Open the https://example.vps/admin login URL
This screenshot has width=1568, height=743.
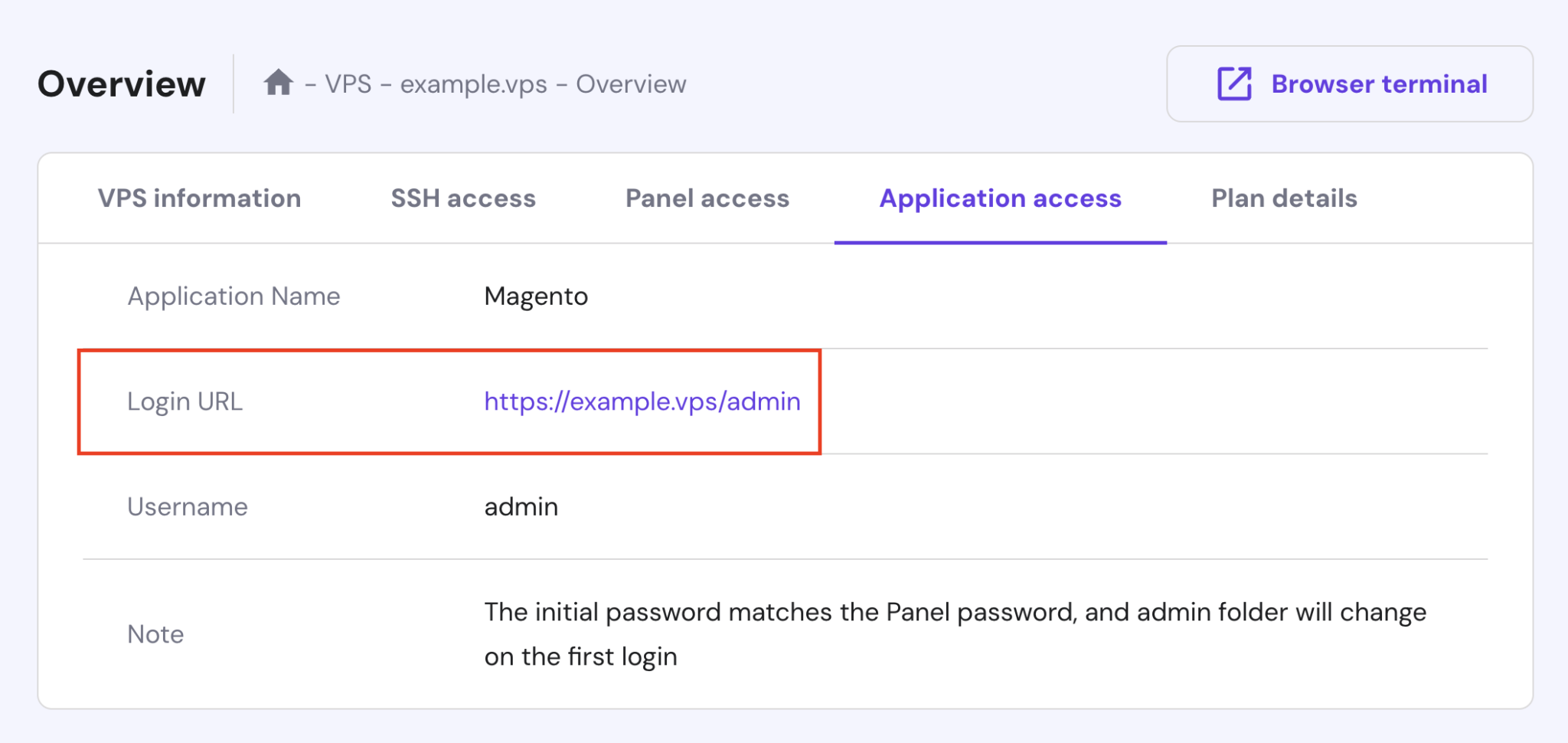642,401
